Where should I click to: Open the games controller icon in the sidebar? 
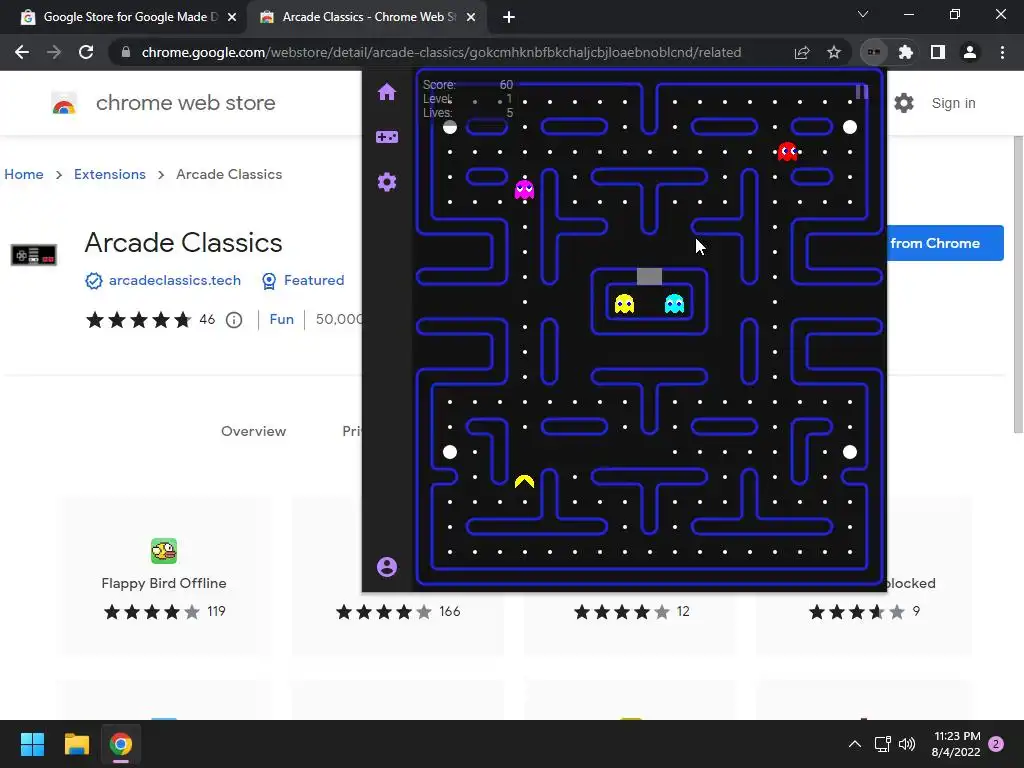pos(387,136)
